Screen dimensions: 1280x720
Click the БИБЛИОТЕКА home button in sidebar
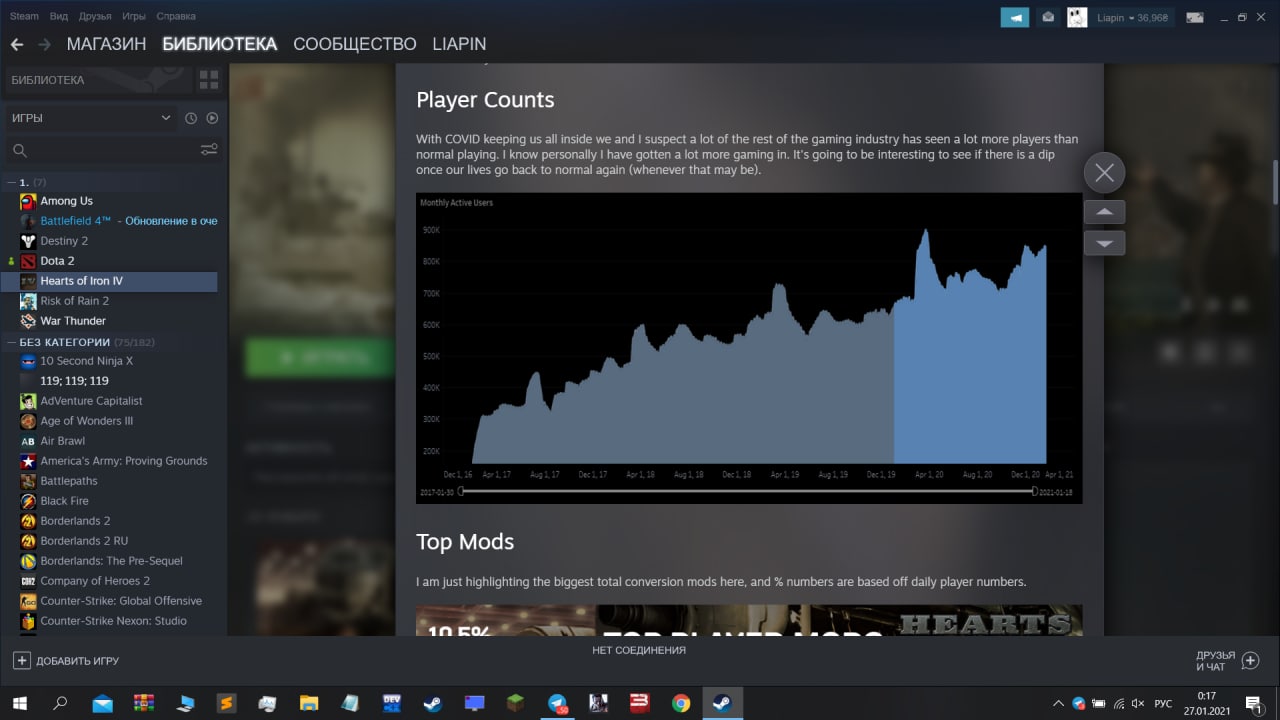(x=97, y=80)
